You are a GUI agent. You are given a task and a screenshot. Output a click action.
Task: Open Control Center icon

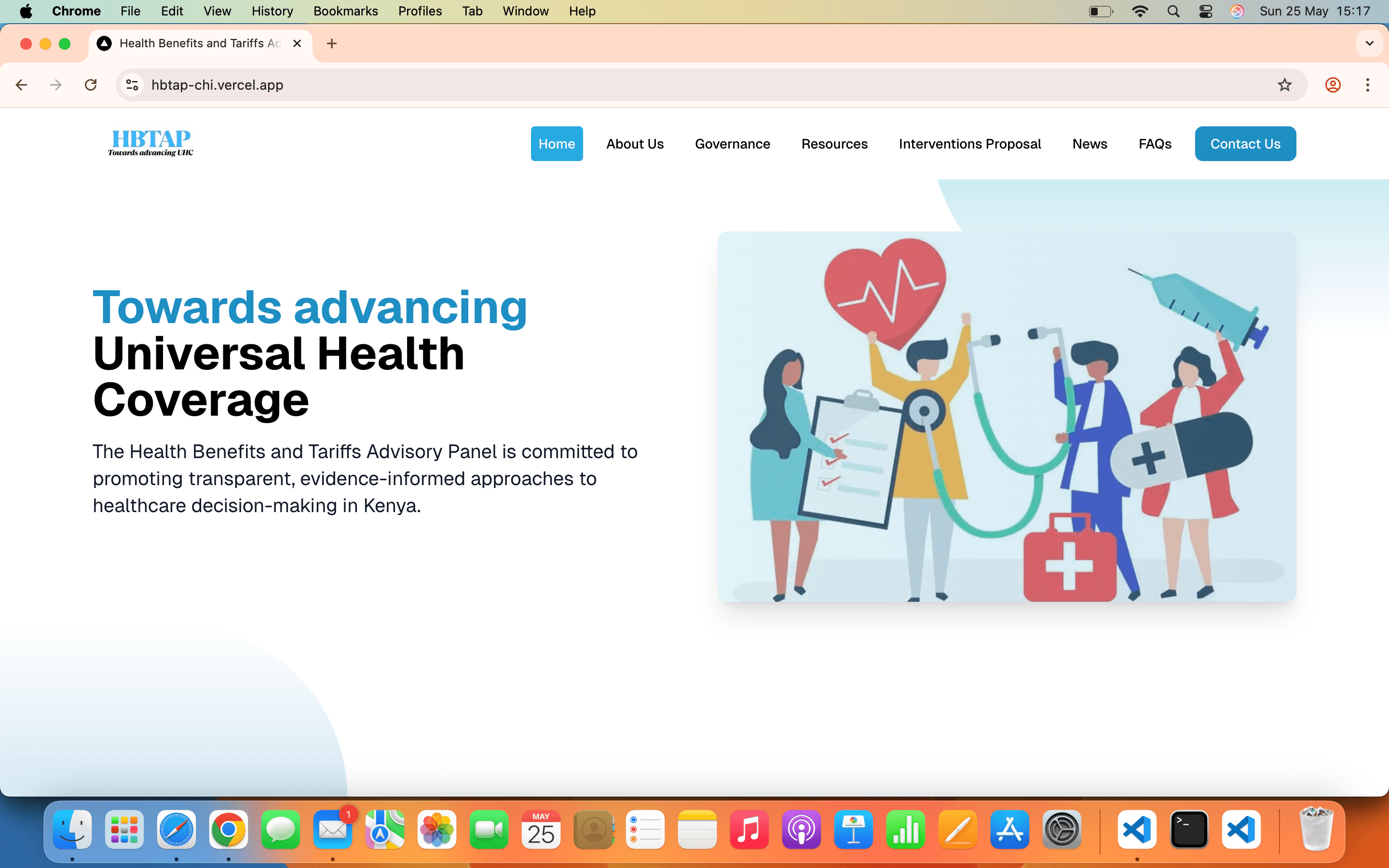coord(1206,11)
